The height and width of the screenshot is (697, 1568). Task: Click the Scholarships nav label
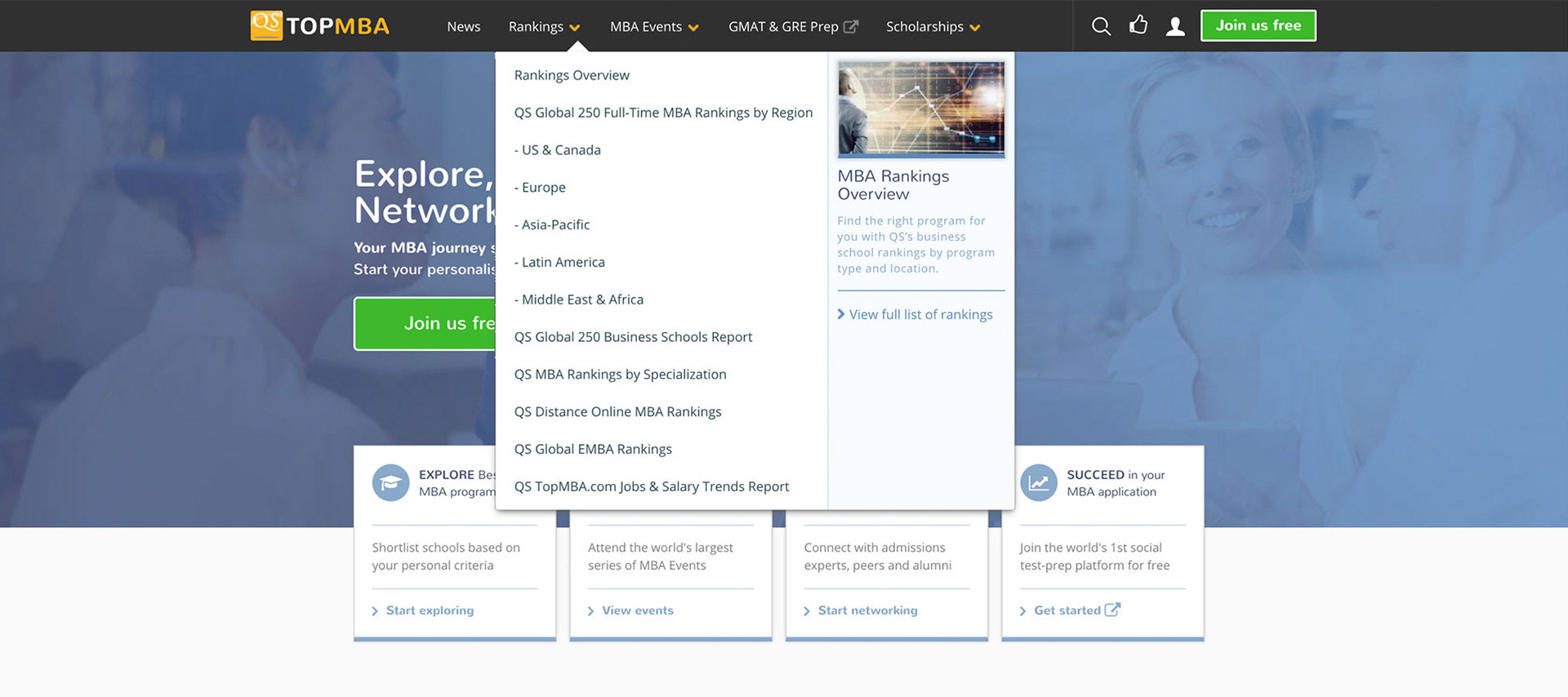click(x=924, y=26)
